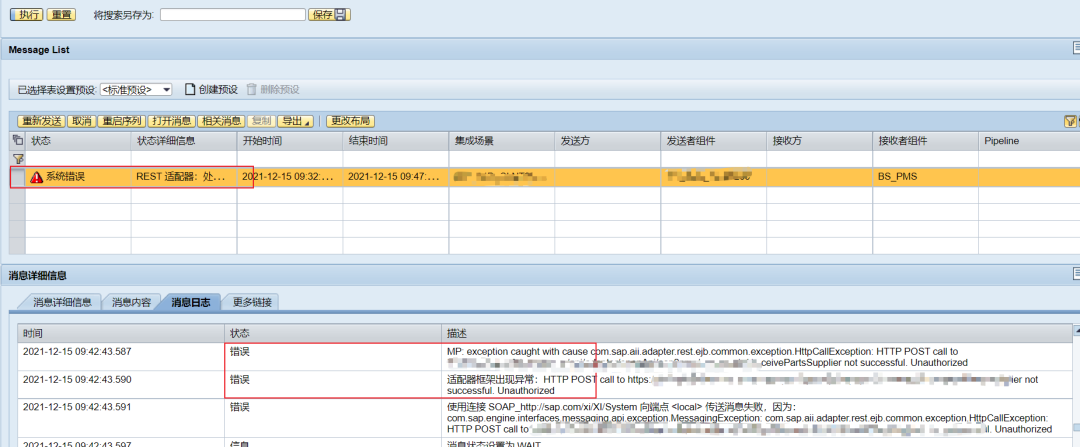The image size is (1080, 447).
Task: Expand the 导出 export dropdown
Action: point(295,121)
